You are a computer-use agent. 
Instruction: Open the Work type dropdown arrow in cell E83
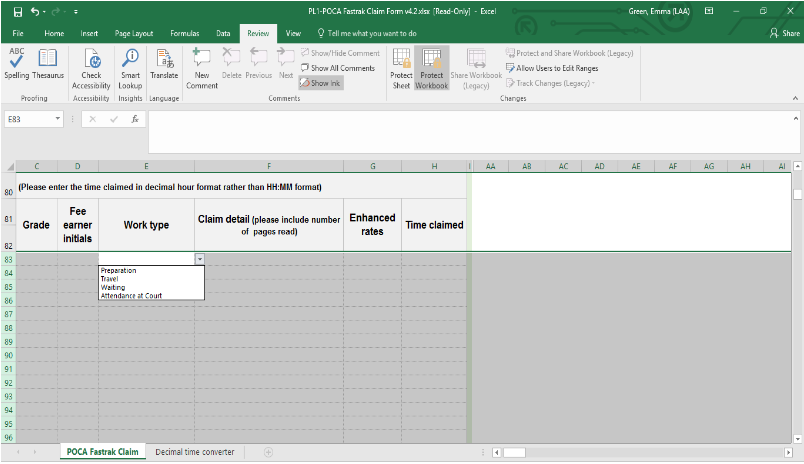coord(199,259)
